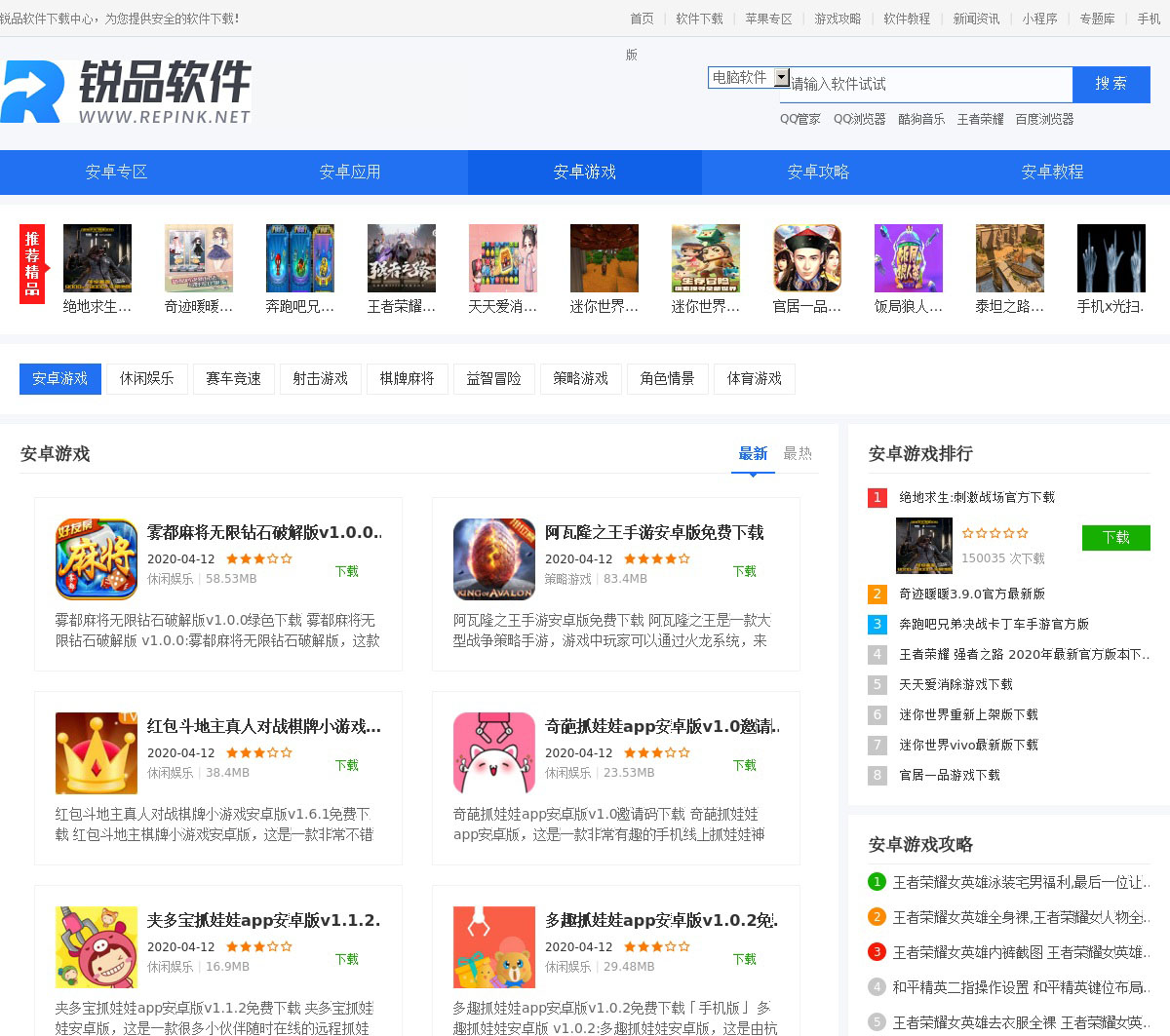This screenshot has width=1170, height=1036.
Task: Click the 百度浏览器 hot search link
Action: [x=1045, y=119]
